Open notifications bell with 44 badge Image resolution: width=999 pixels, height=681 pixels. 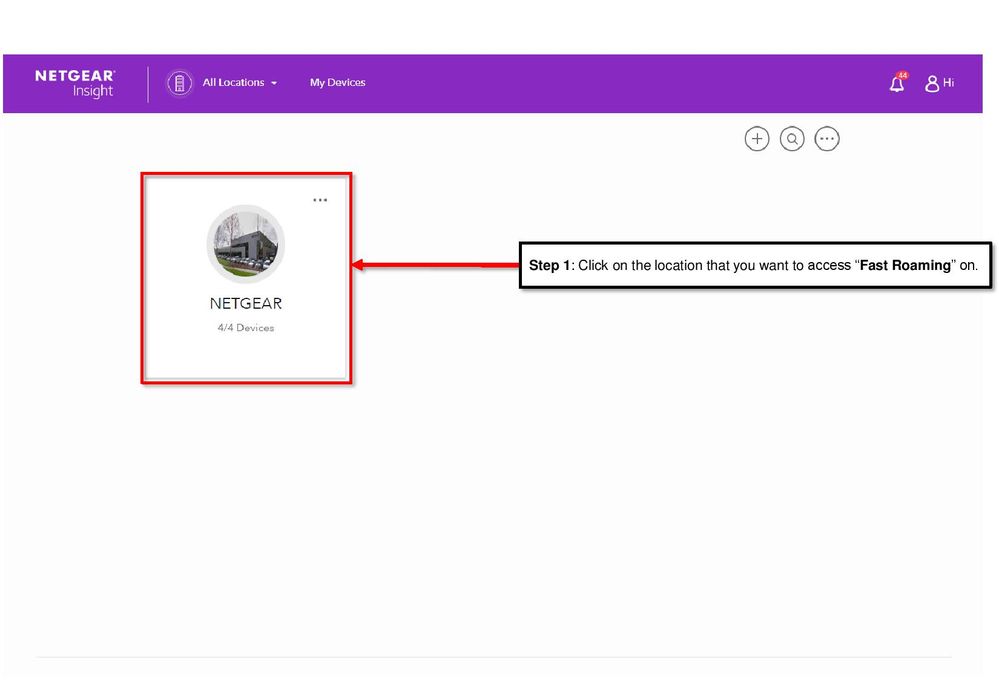pyautogui.click(x=898, y=82)
